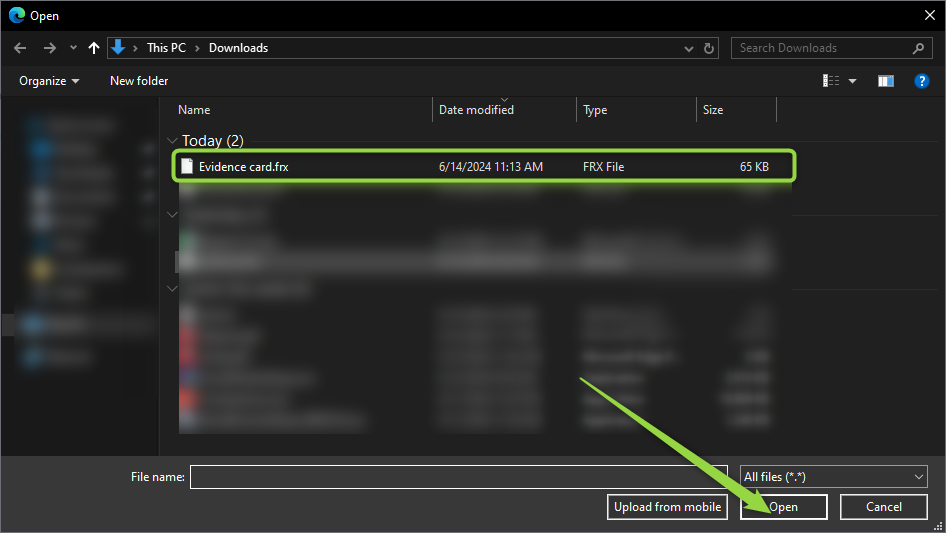This screenshot has height=533, width=946.
Task: Collapse the Today group
Action: pos(171,141)
